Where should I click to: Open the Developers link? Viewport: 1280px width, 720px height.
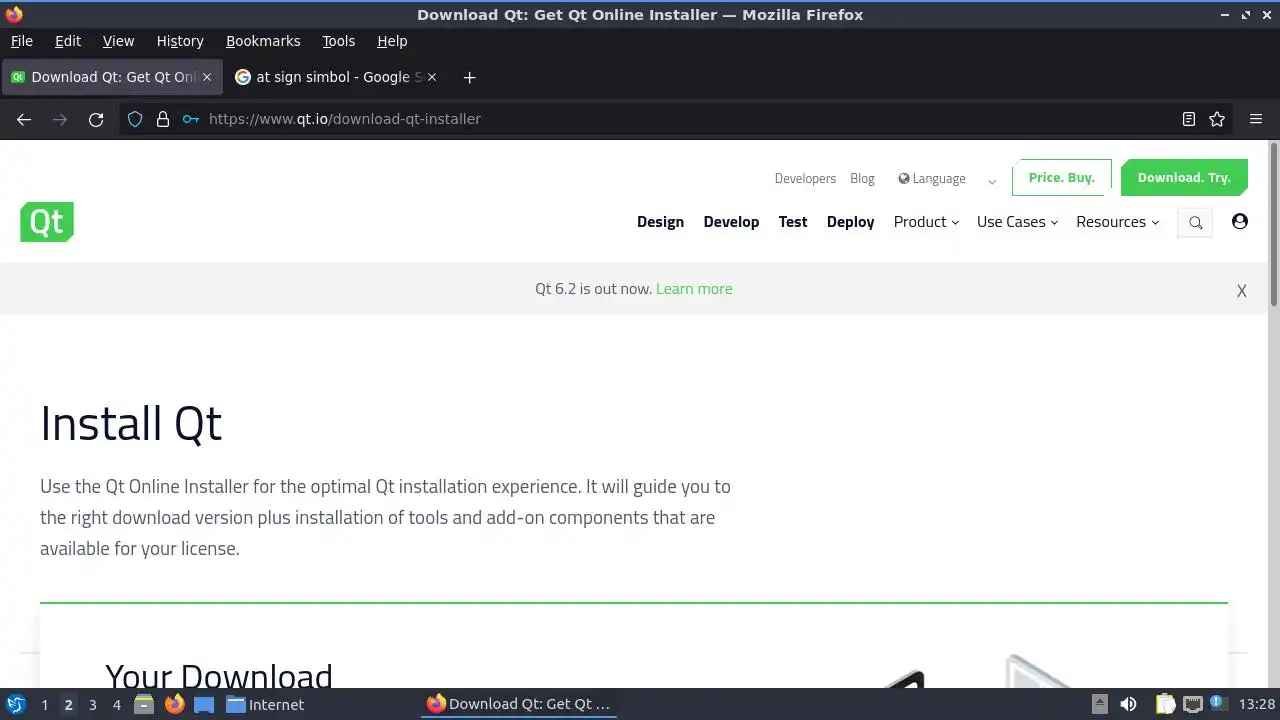pos(805,179)
